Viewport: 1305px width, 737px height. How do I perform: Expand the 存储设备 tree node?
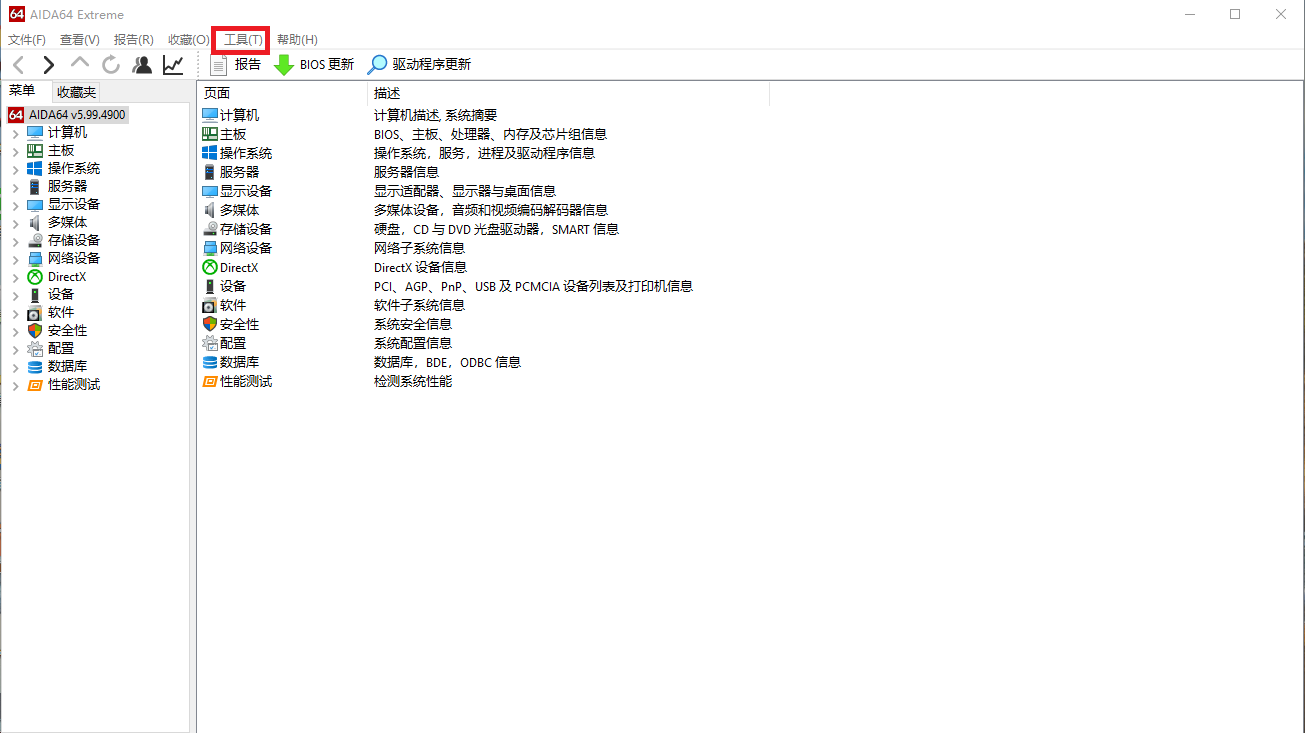15,241
